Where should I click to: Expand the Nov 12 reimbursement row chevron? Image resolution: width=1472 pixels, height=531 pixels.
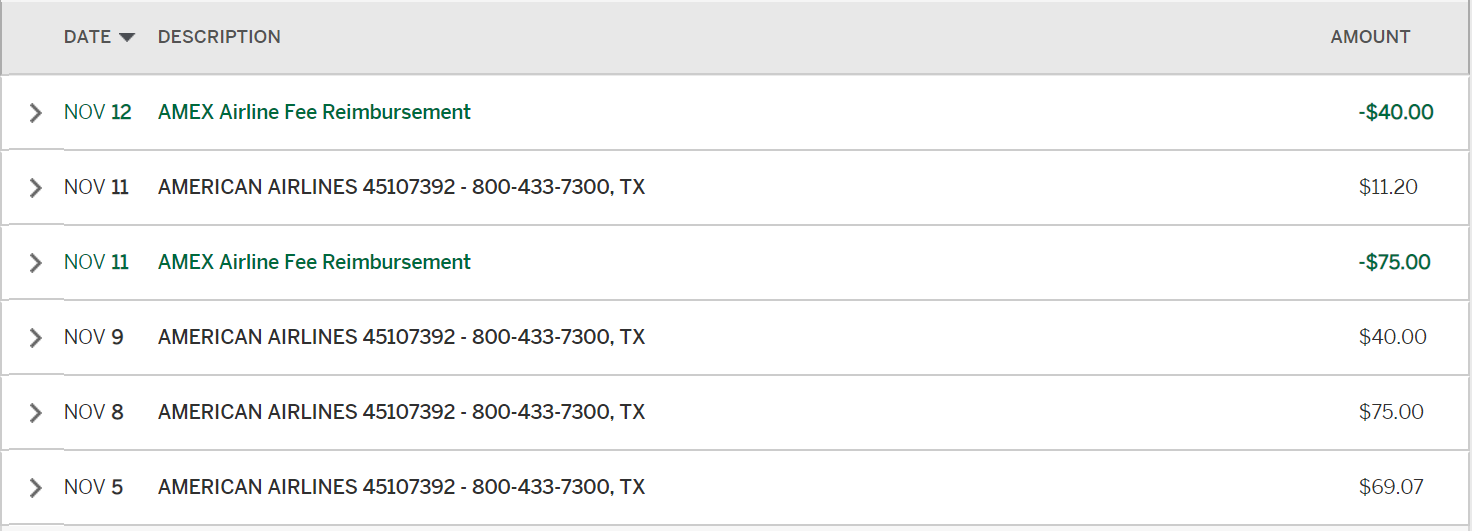36,113
